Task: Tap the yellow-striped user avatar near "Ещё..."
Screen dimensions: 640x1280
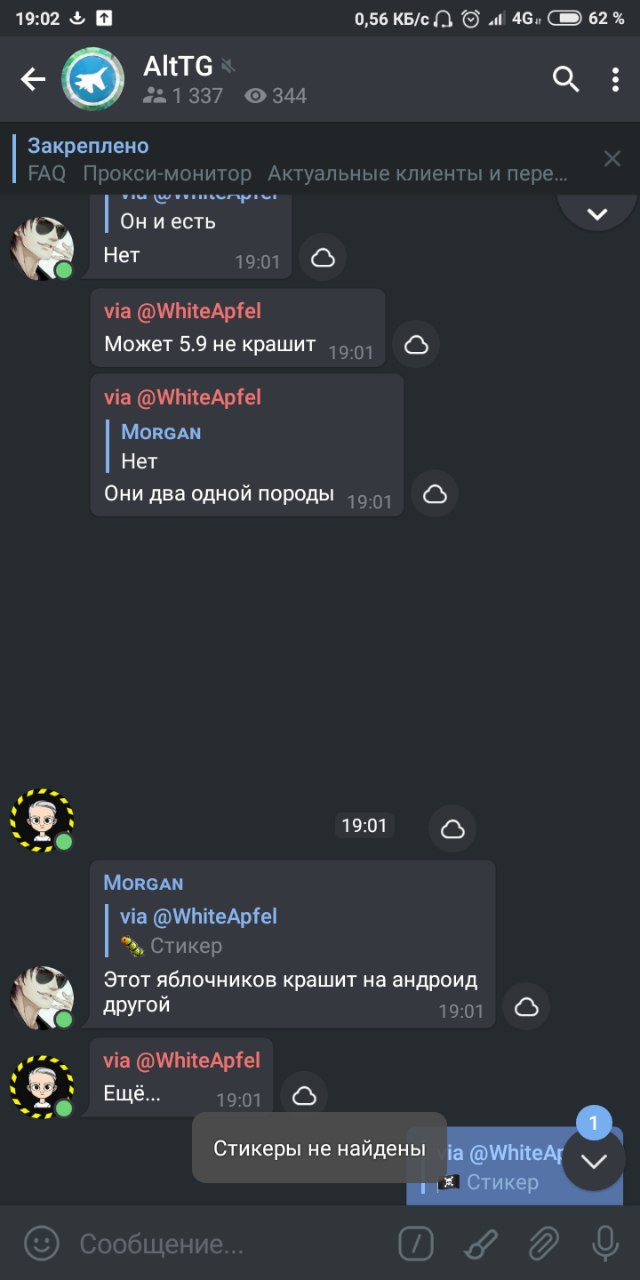Action: pyautogui.click(x=42, y=1087)
